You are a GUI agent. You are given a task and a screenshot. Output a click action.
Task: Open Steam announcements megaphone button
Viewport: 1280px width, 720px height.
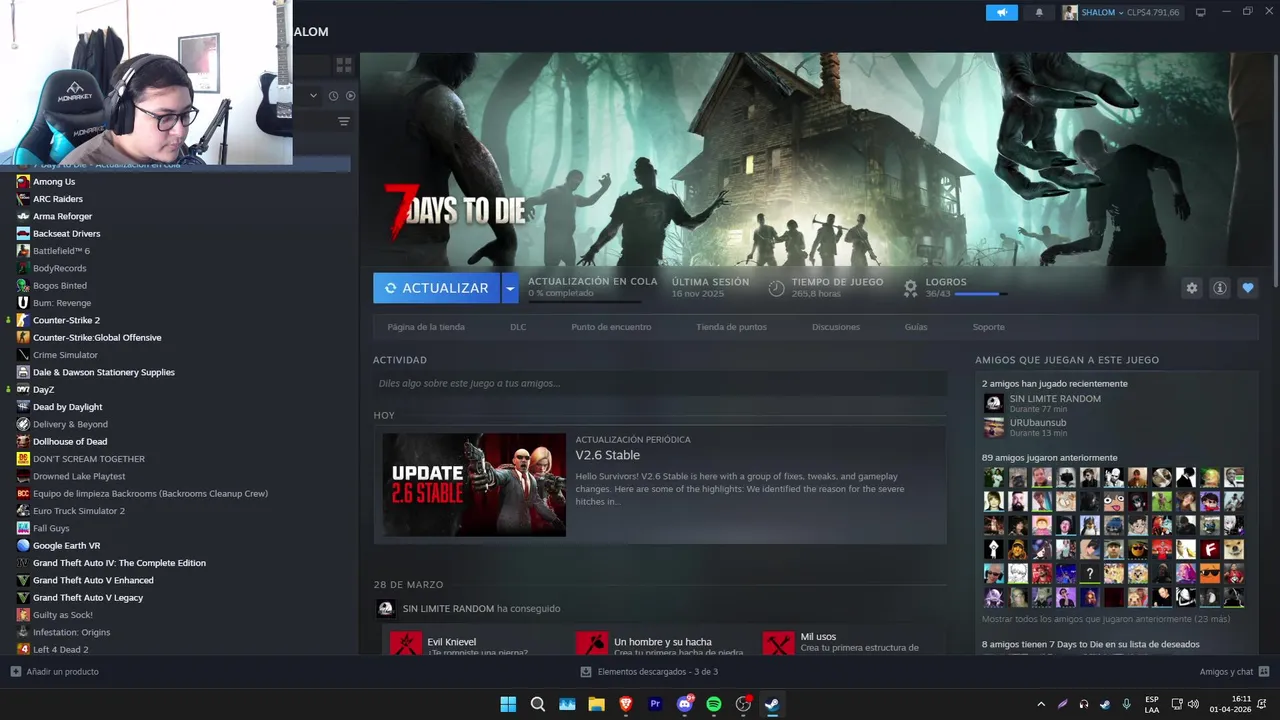(x=1001, y=13)
